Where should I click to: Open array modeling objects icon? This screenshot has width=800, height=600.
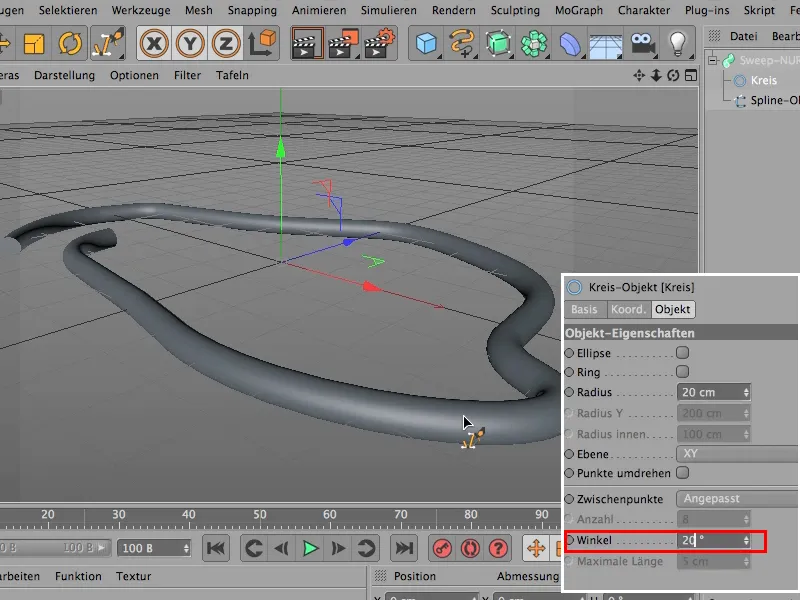point(534,43)
